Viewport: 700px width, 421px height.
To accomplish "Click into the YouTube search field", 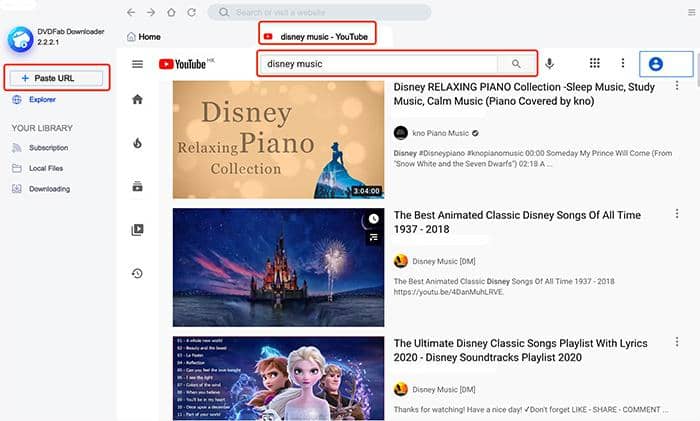I will (x=379, y=64).
